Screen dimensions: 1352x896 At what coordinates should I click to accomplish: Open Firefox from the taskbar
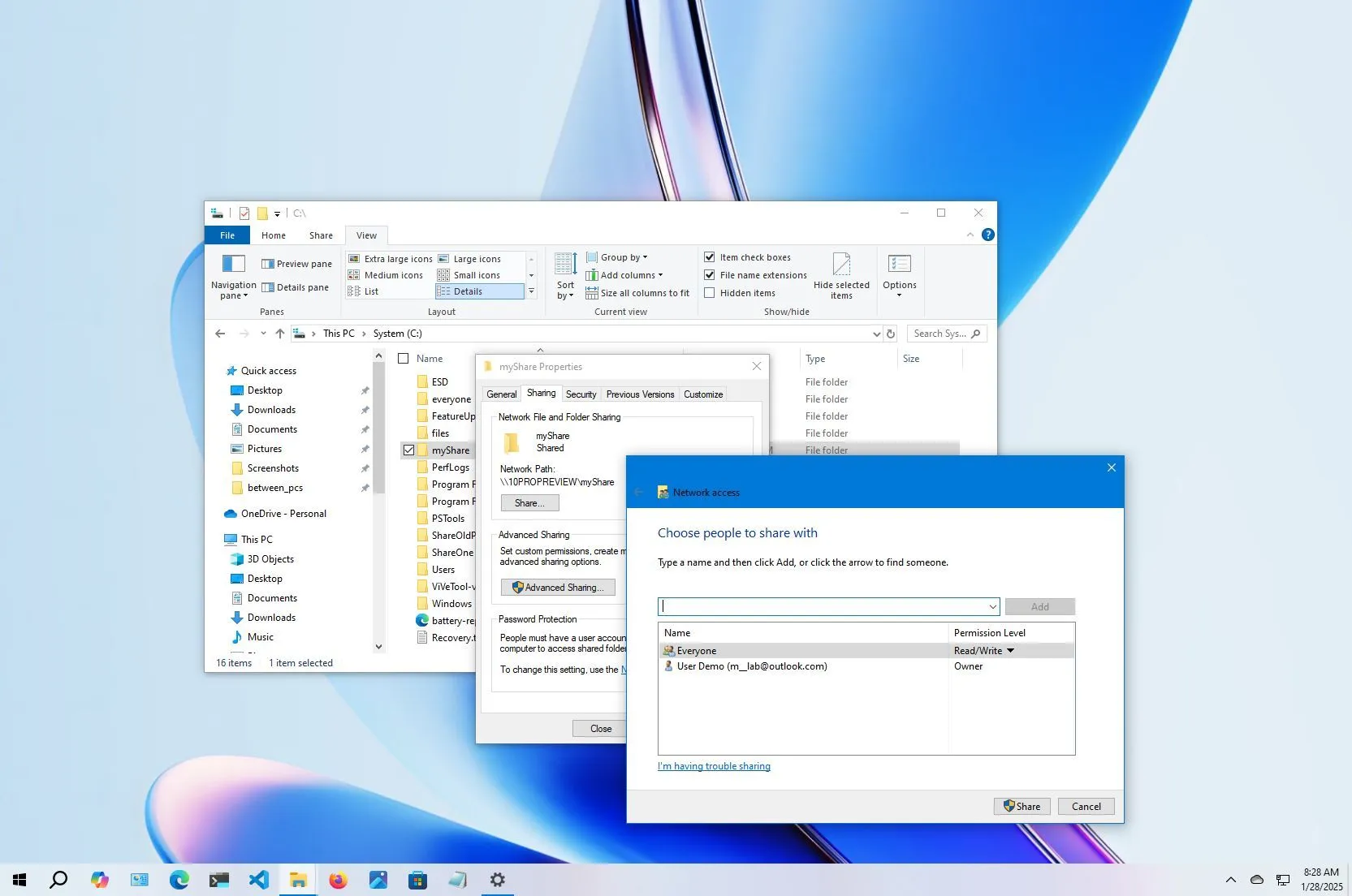click(x=338, y=879)
